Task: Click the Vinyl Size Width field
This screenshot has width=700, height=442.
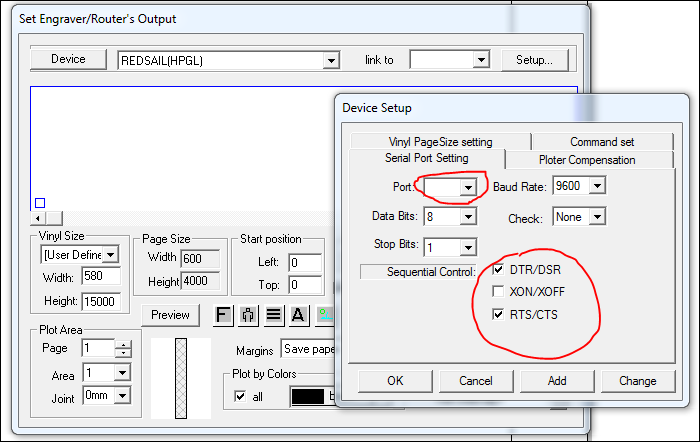Action: point(101,276)
